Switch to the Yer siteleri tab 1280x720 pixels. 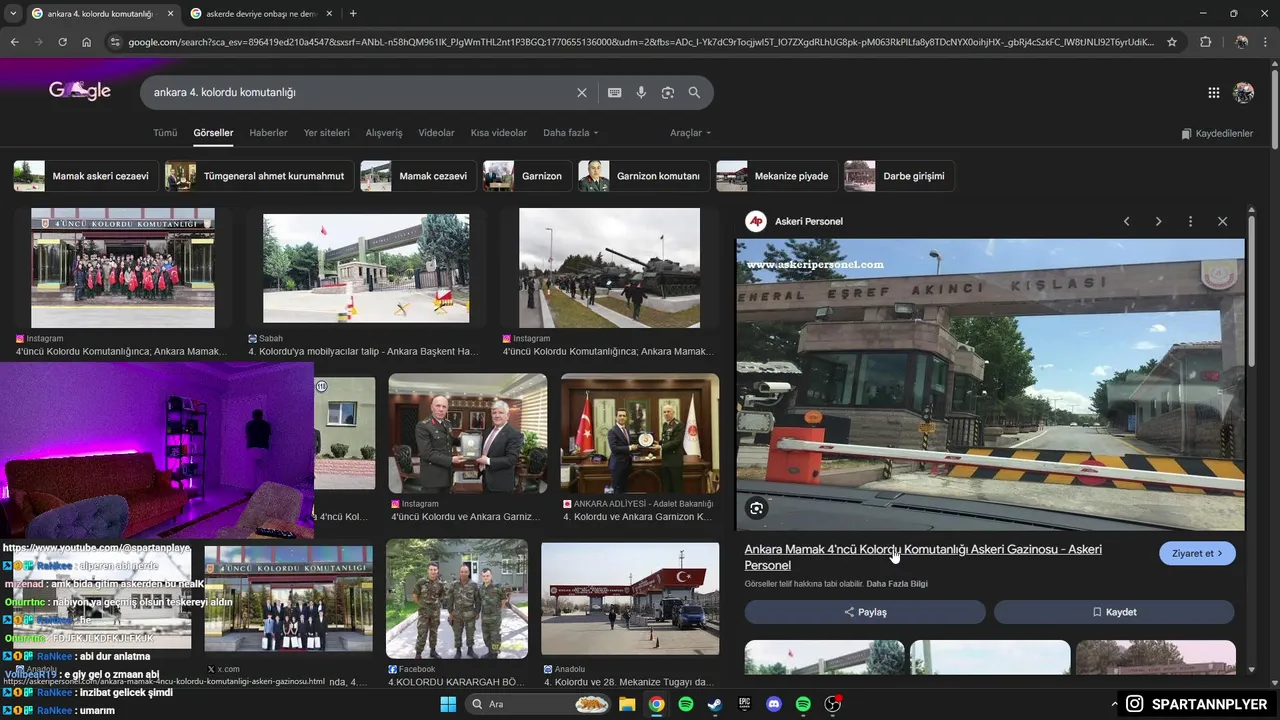click(x=327, y=133)
